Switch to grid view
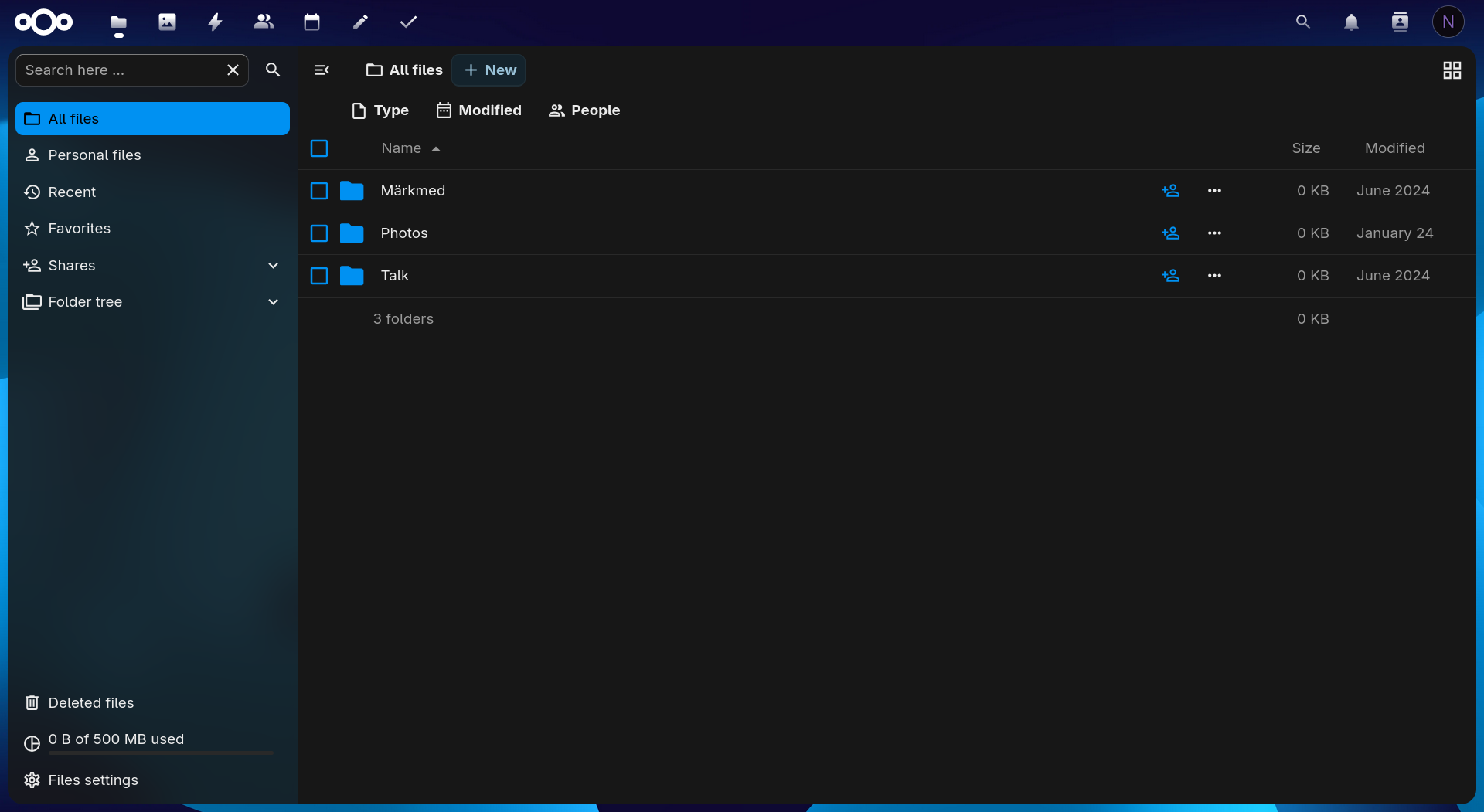This screenshot has height=812, width=1484. point(1452,70)
